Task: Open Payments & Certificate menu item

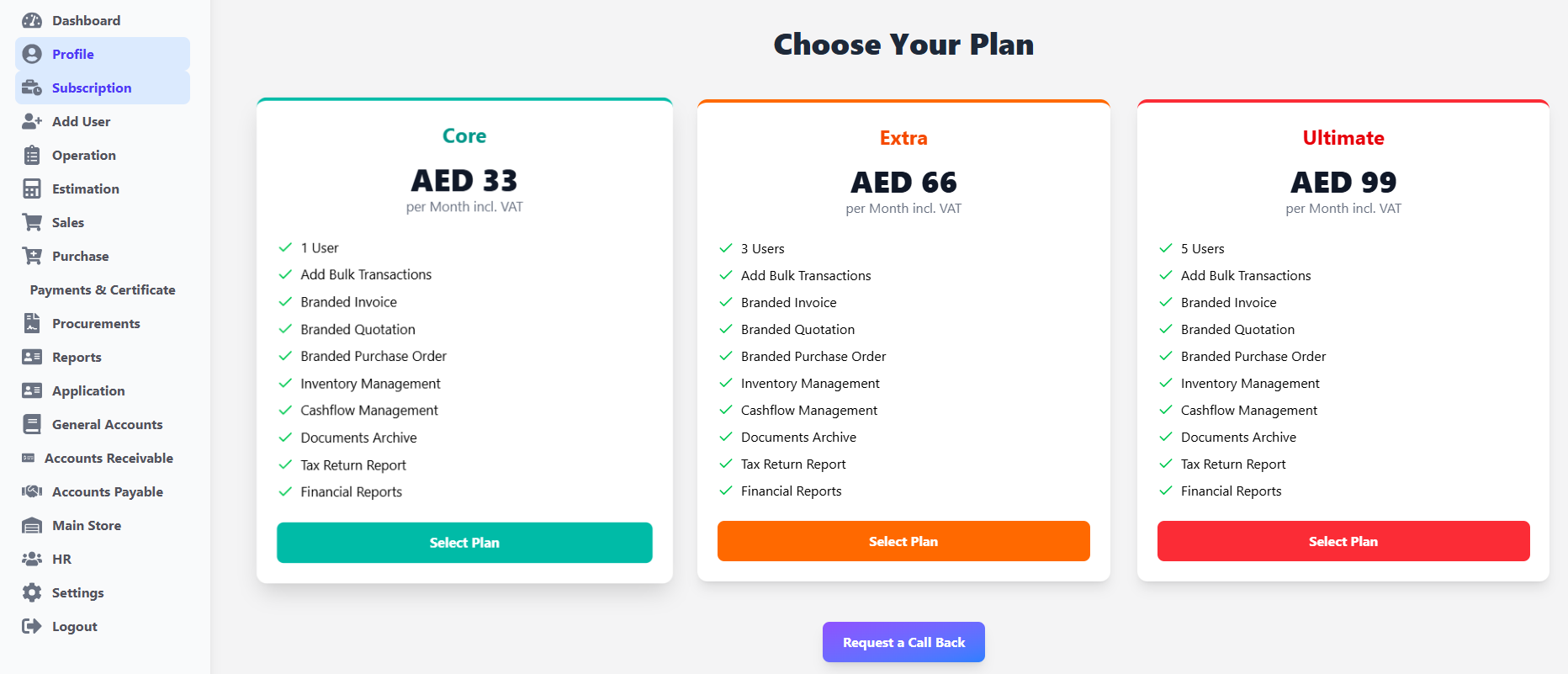Action: click(103, 289)
